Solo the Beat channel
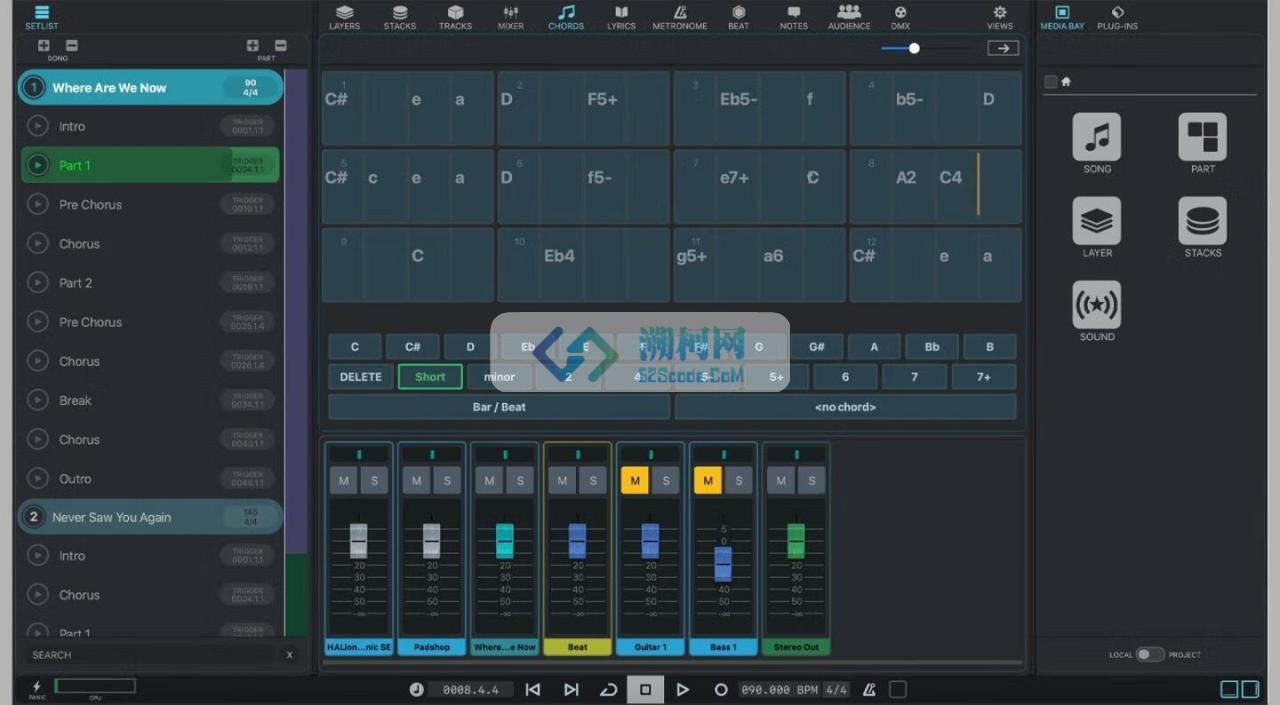1280x705 pixels. click(593, 481)
